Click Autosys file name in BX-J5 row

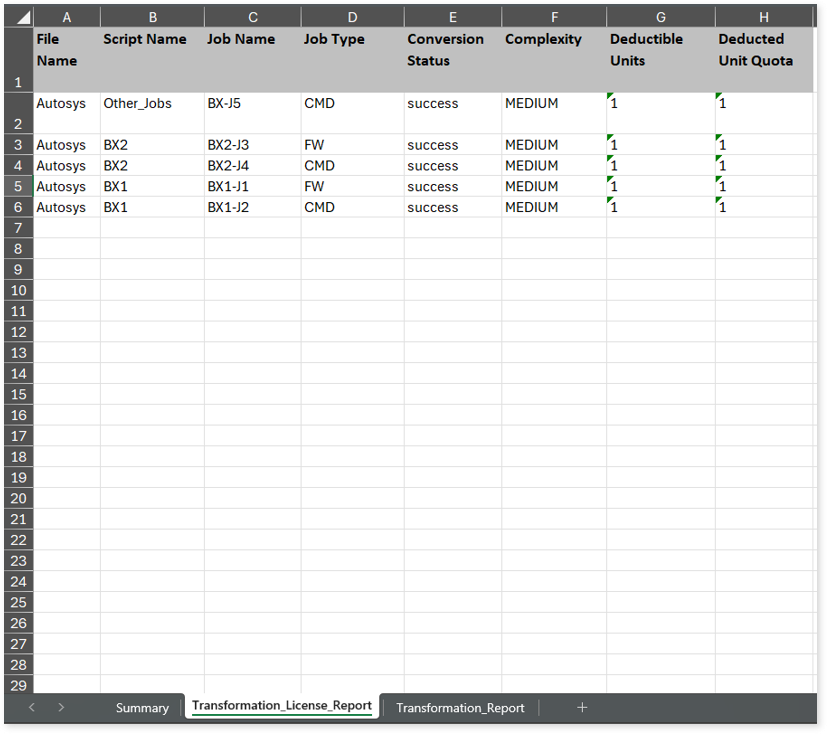click(67, 113)
